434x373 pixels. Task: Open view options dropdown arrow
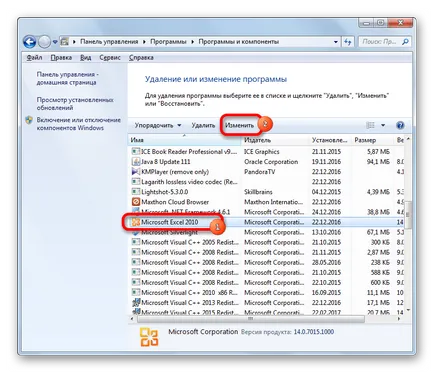(x=383, y=125)
